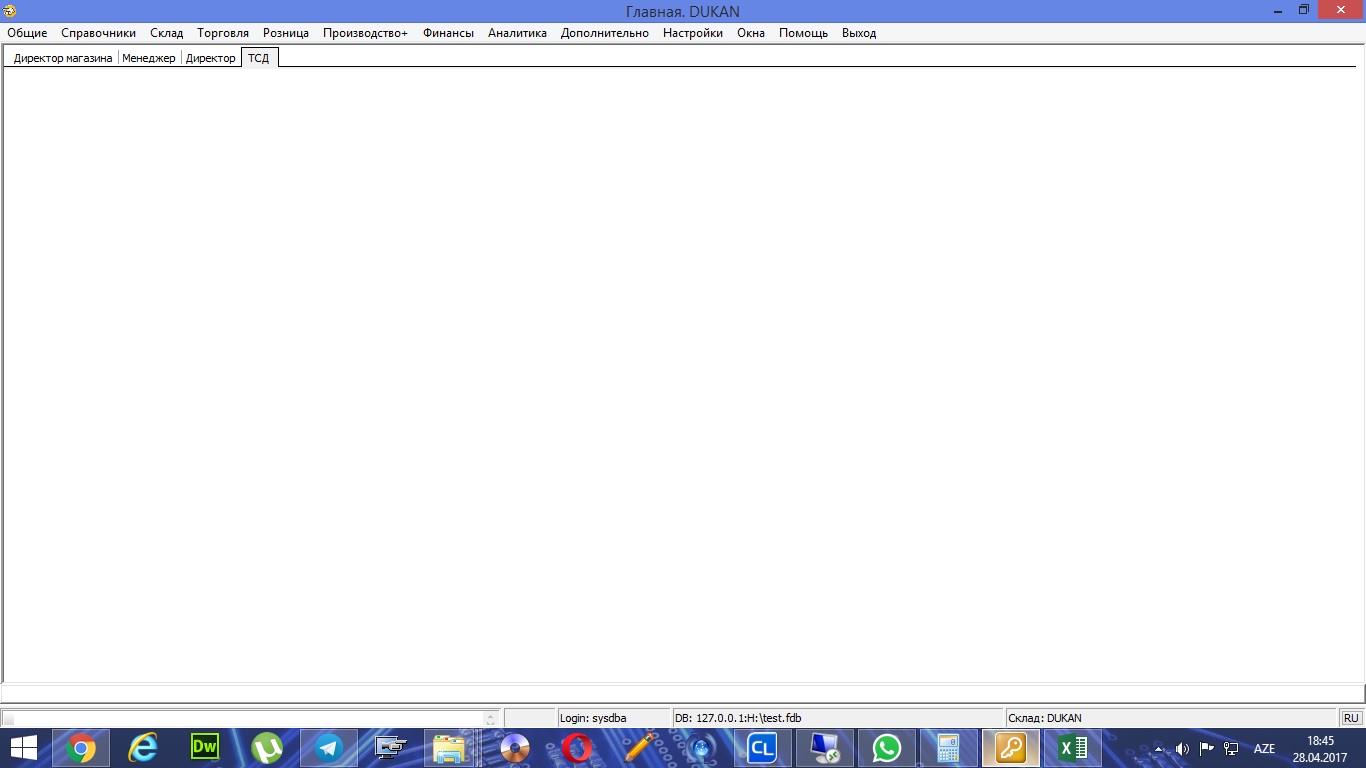
Task: Show hidden system tray icons
Action: (1159, 748)
